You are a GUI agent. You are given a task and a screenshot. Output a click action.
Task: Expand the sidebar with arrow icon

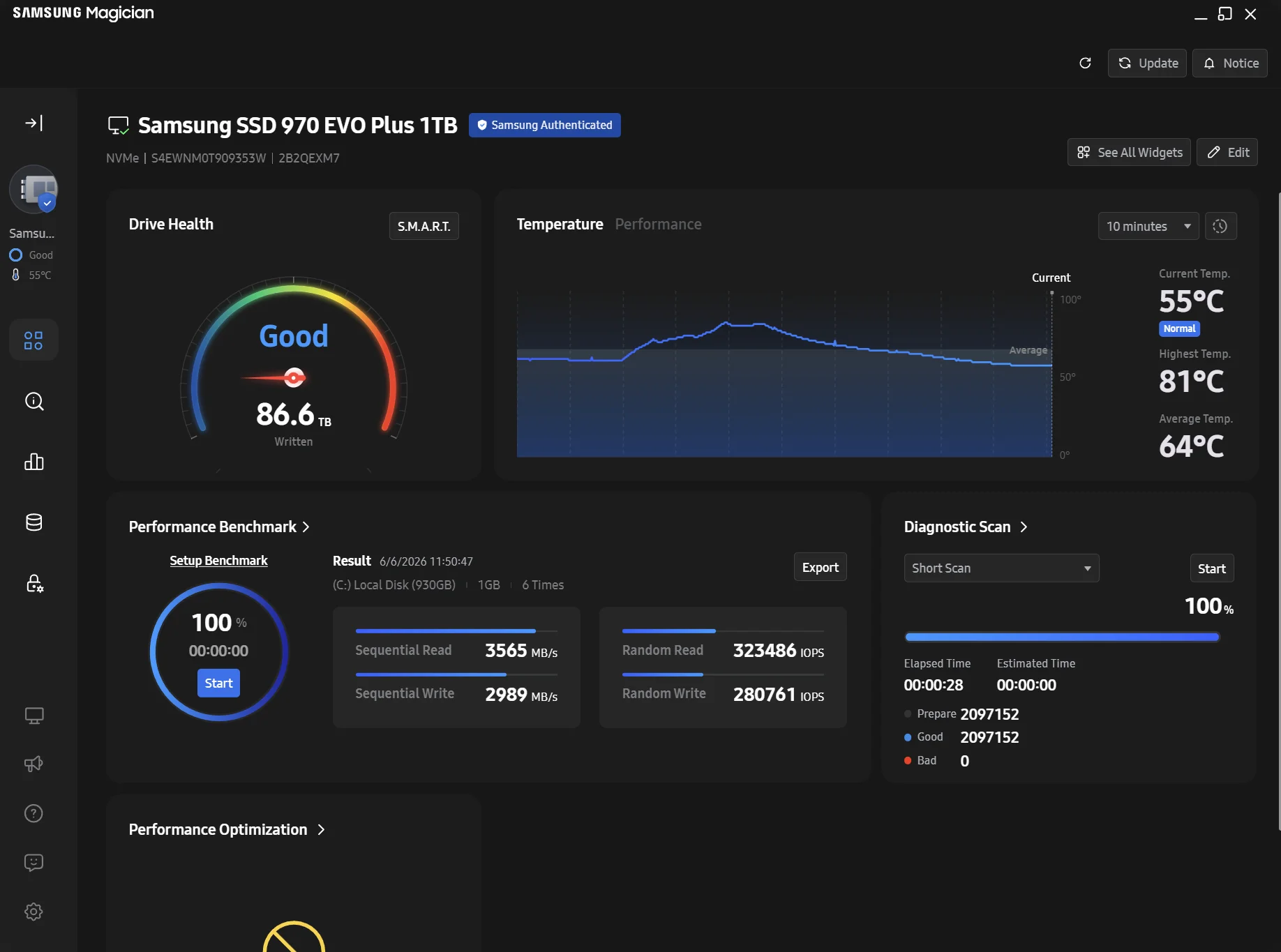pos(33,123)
